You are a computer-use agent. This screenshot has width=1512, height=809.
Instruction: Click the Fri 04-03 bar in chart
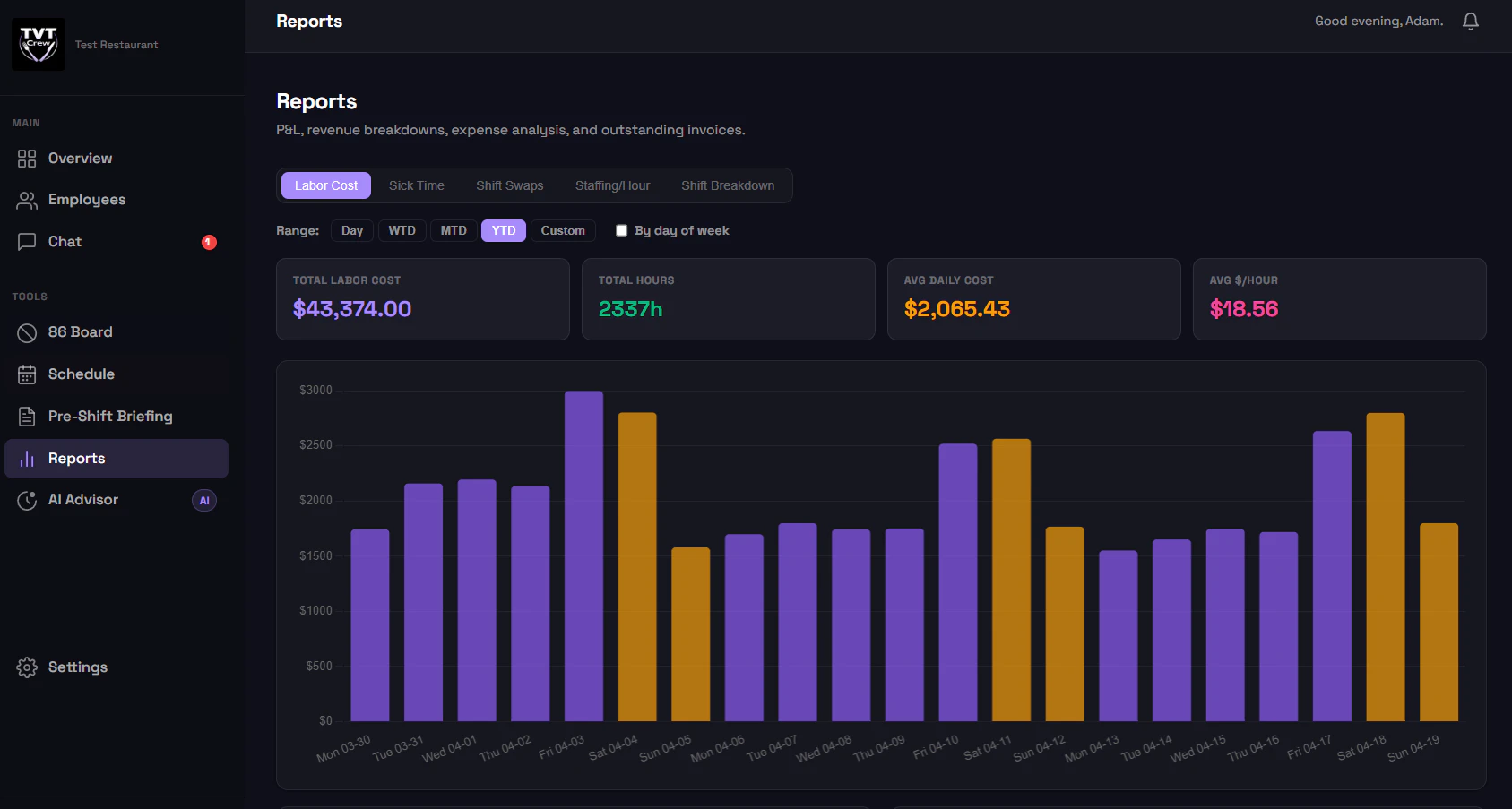coord(583,555)
